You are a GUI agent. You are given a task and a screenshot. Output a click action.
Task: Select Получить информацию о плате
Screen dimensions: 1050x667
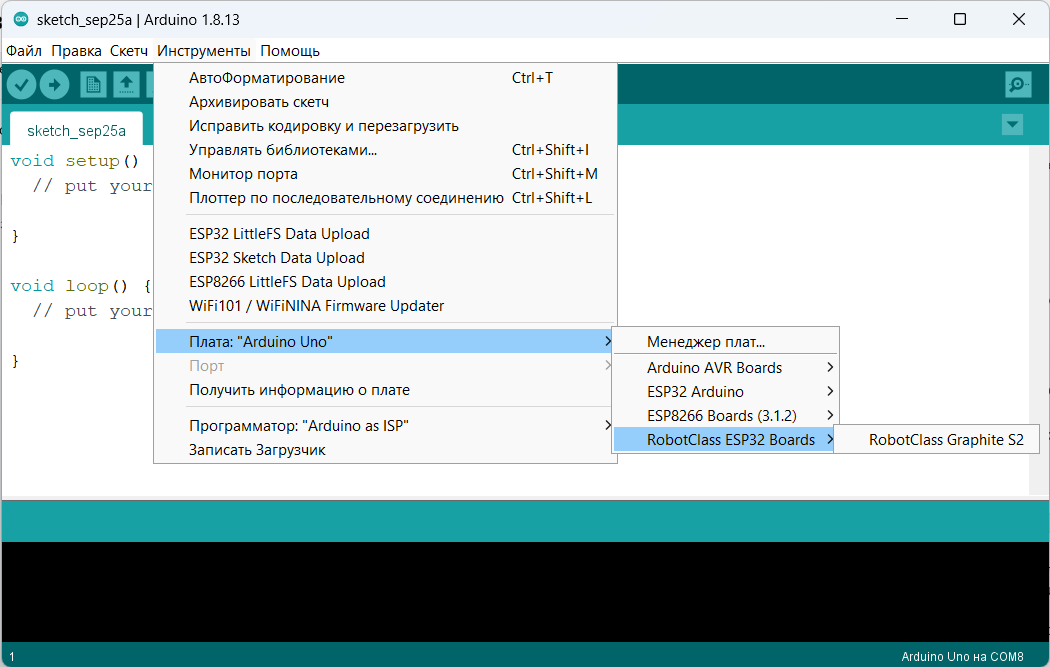click(x=384, y=390)
